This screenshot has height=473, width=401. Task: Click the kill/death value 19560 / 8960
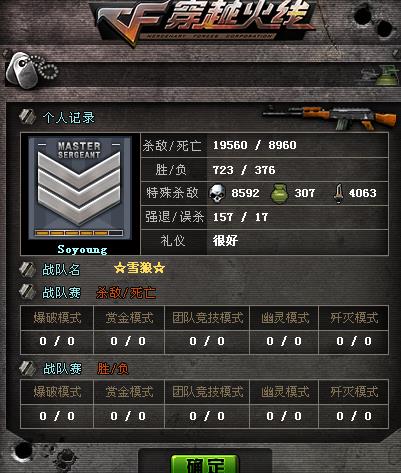[255, 145]
